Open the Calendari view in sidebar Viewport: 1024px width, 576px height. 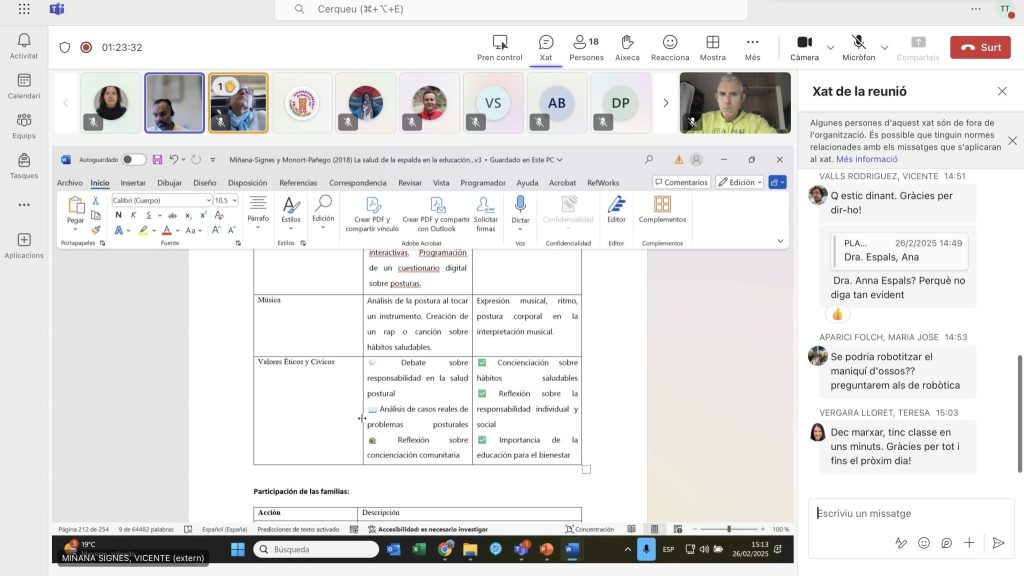pyautogui.click(x=24, y=85)
